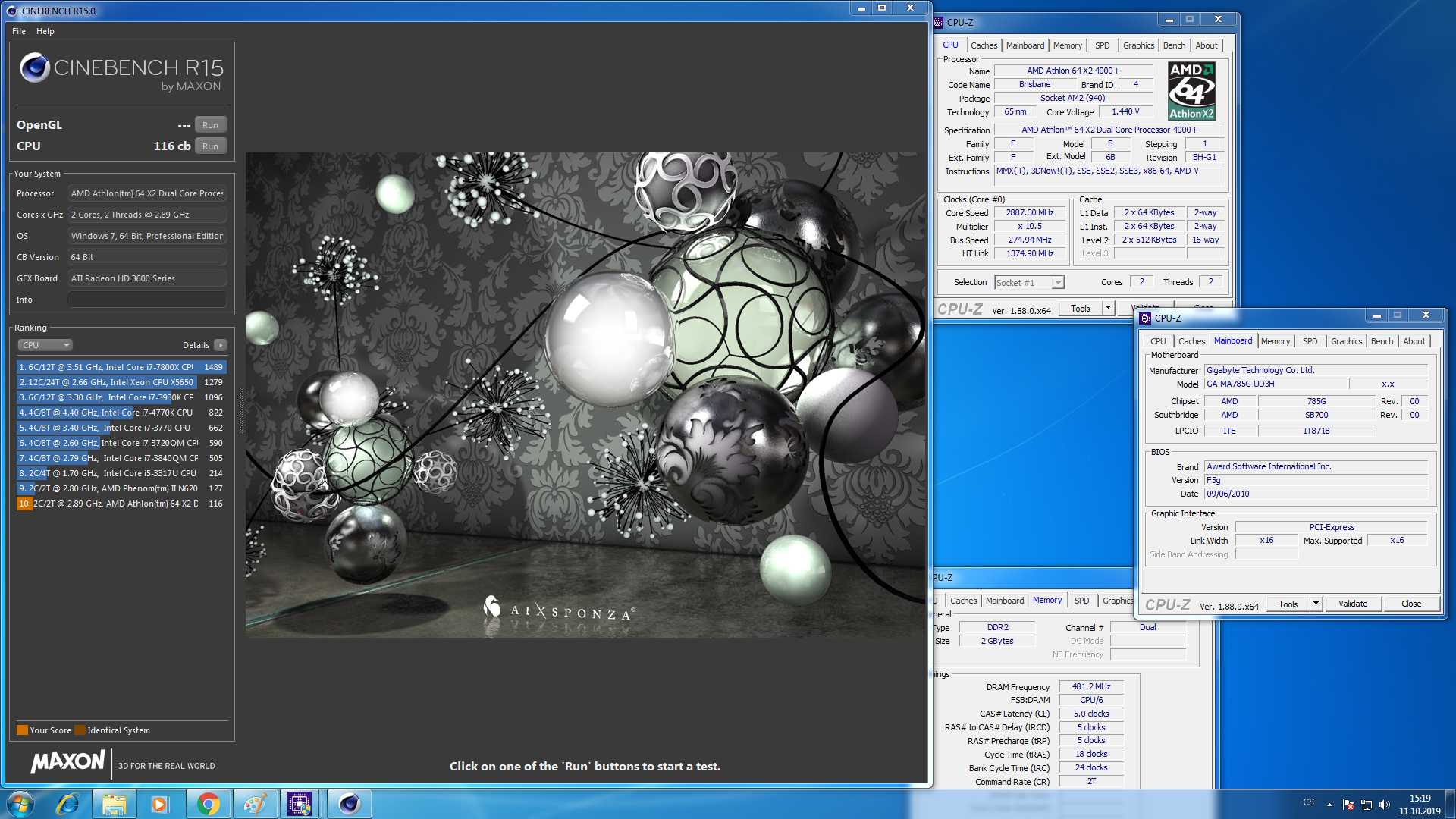This screenshot has height=819, width=1456.
Task: Click Tools button in Mainboard CPU-Z window
Action: click(1288, 604)
